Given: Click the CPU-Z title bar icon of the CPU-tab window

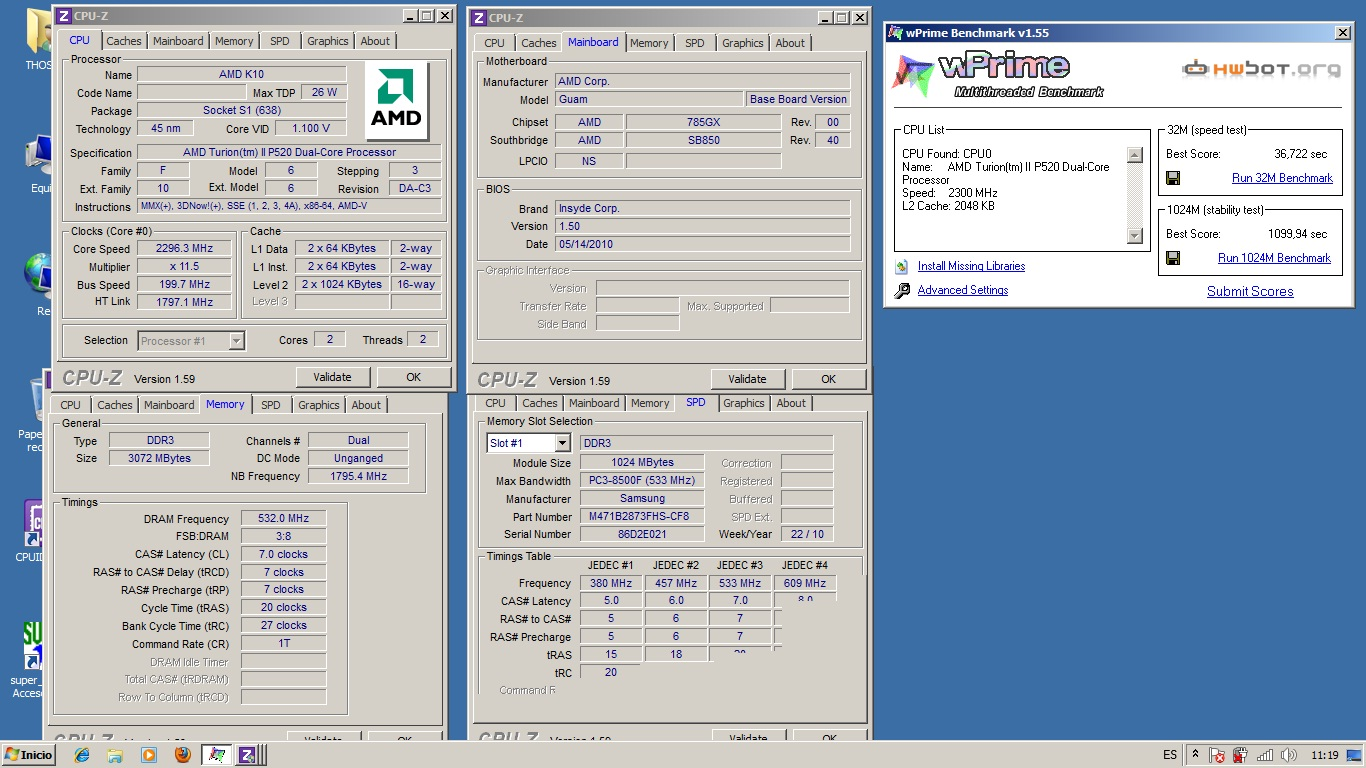Looking at the screenshot, I should tap(63, 16).
